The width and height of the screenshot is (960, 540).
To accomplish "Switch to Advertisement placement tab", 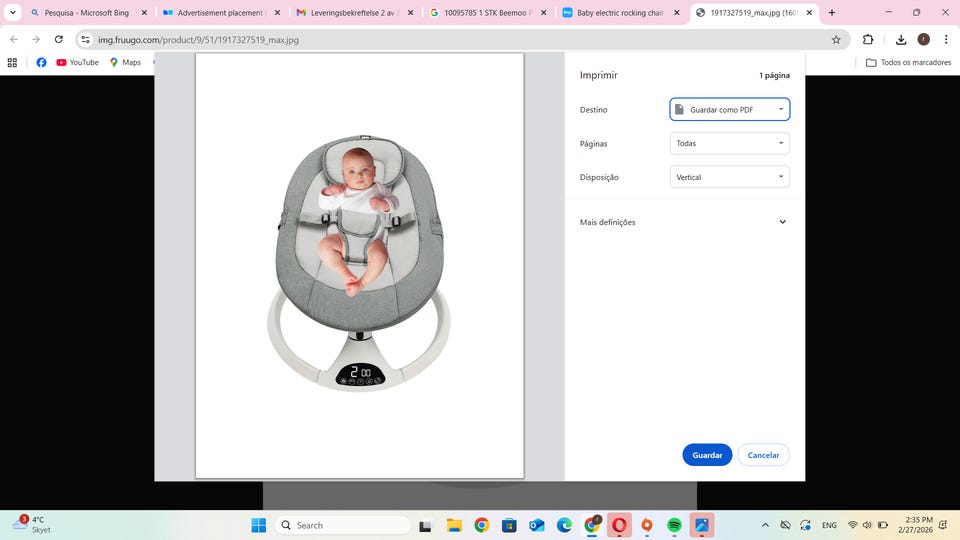I will click(219, 12).
